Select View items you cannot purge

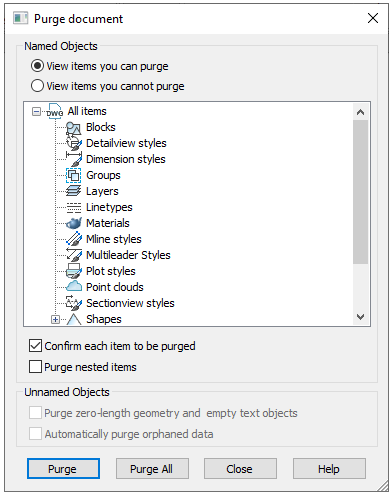108,86
